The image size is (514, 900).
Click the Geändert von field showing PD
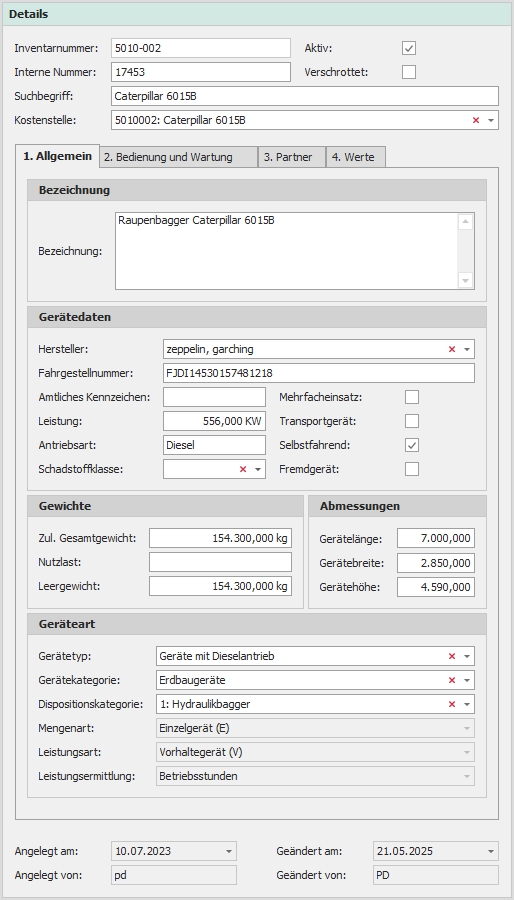435,875
